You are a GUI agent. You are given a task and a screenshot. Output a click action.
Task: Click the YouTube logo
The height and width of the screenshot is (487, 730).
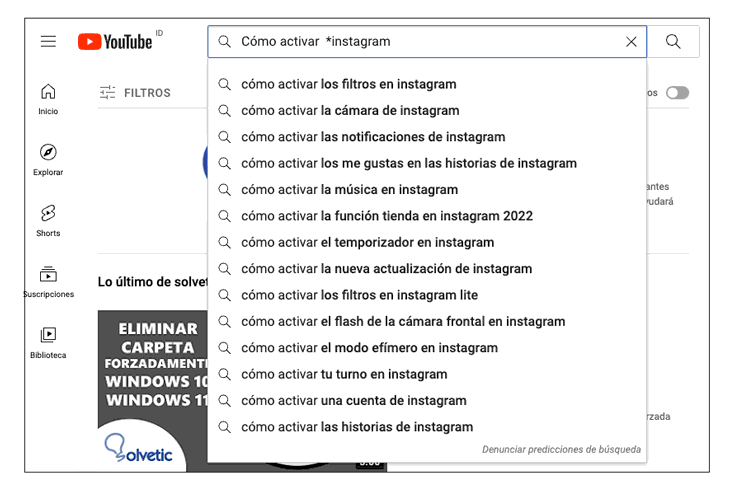coord(115,41)
